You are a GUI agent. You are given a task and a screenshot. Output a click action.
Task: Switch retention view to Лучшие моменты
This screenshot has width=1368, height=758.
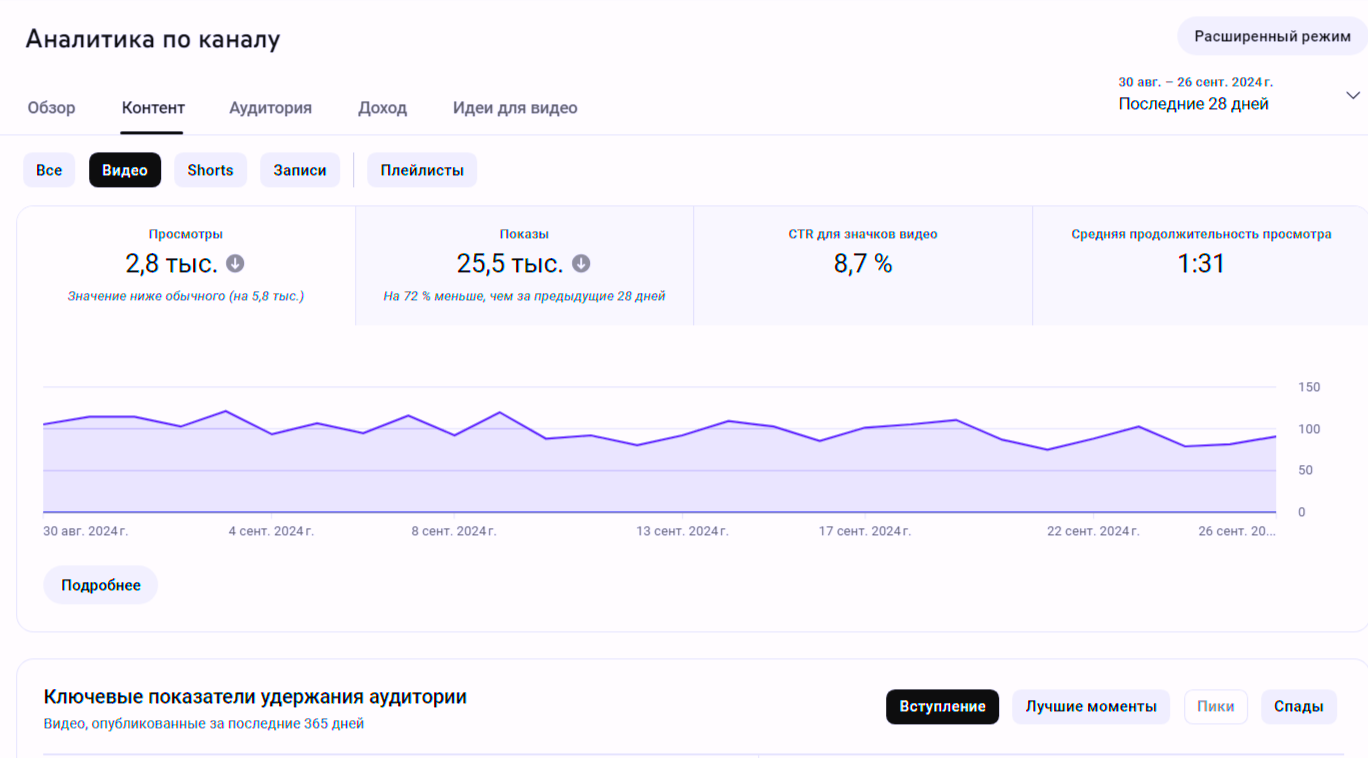click(1090, 706)
